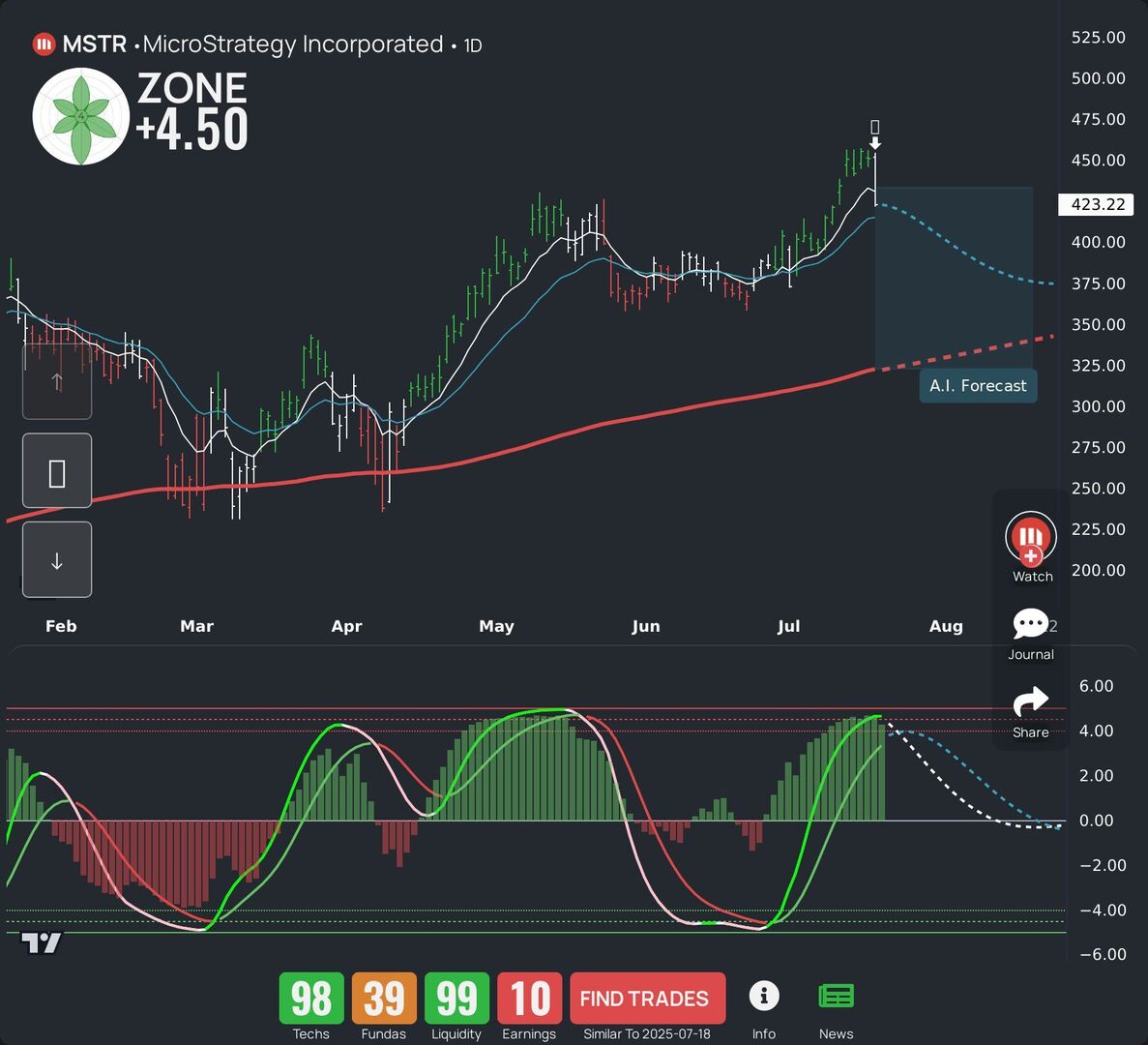Viewport: 1148px width, 1045px height.
Task: Click the 450.00 price axis label
Action: point(1099,161)
